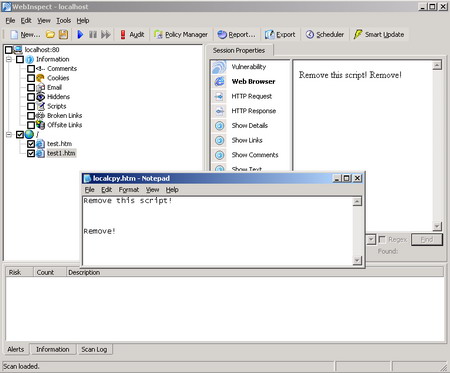Uncheck the test.htm checkbox

click(x=31, y=144)
